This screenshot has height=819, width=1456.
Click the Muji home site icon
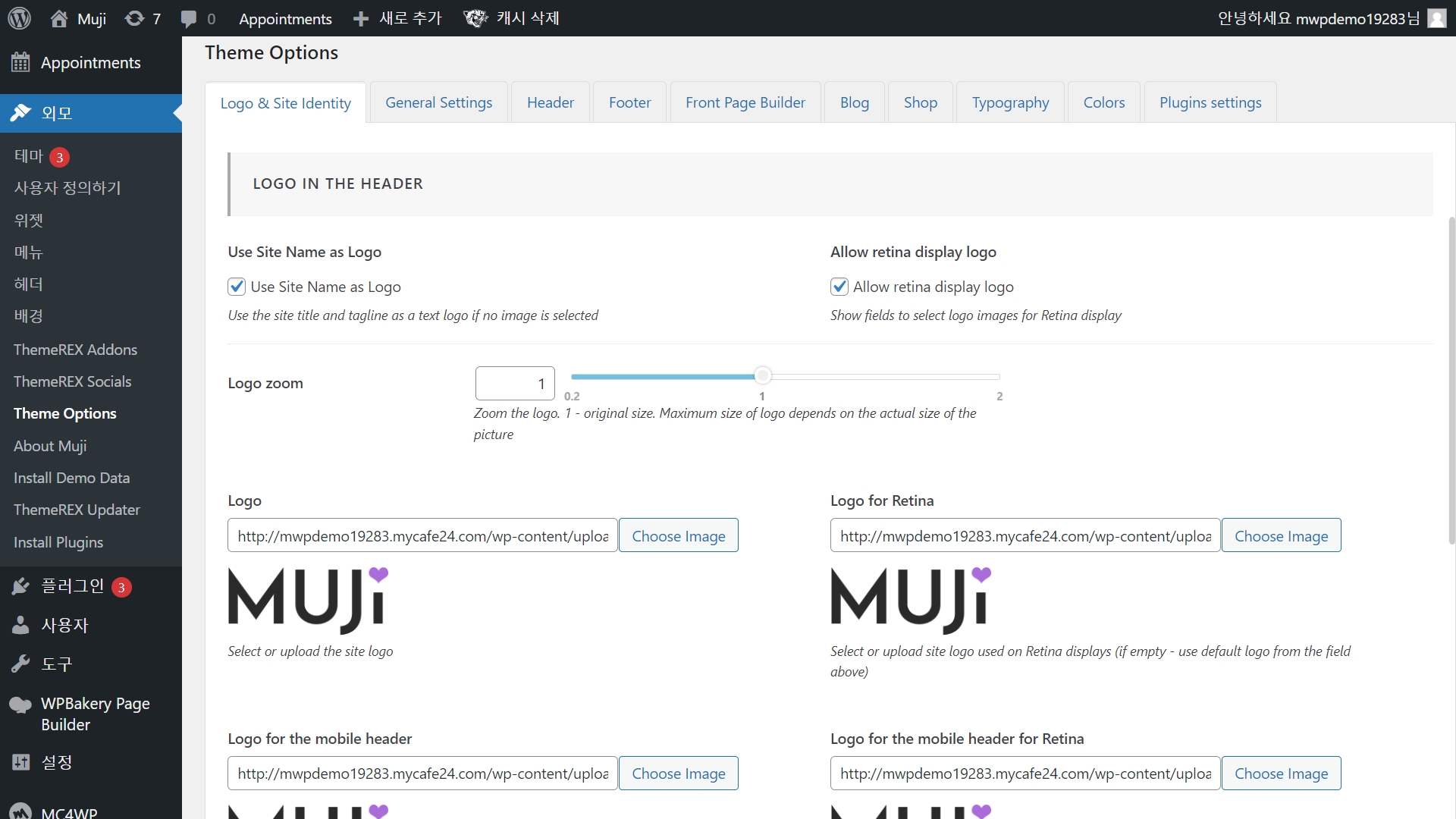click(59, 19)
